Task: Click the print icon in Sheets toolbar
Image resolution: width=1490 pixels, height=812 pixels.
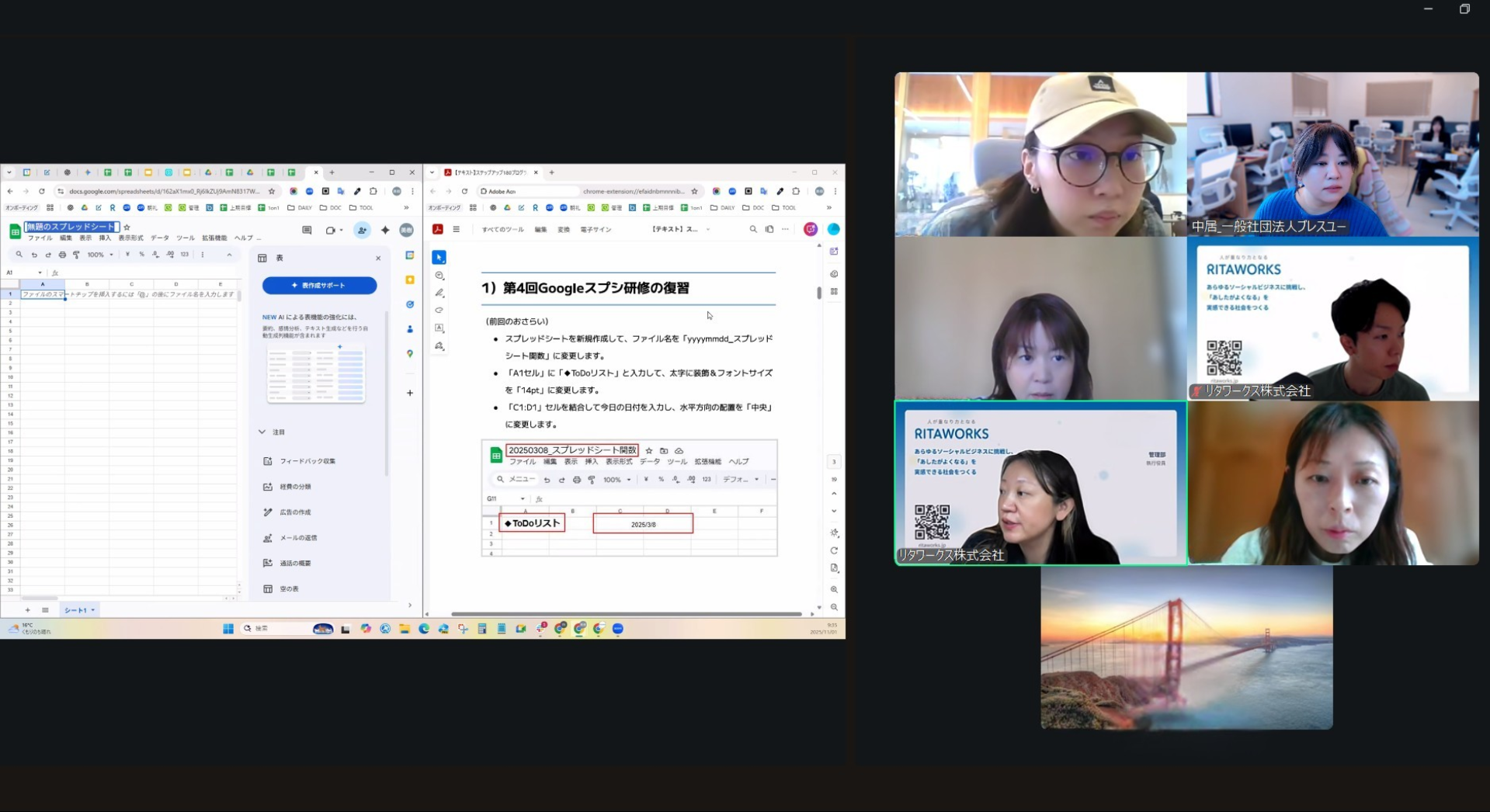Action: [62, 255]
